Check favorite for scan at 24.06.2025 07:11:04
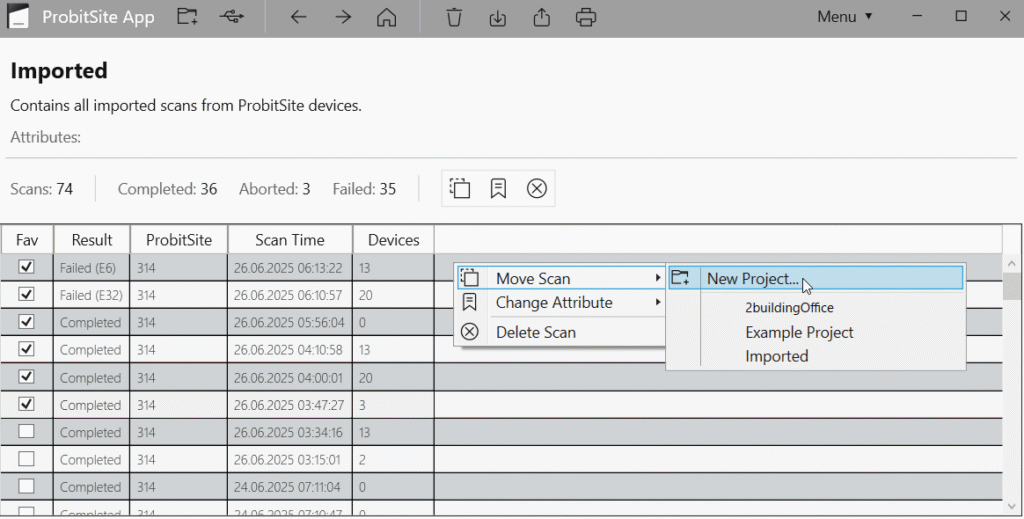 coord(26,486)
